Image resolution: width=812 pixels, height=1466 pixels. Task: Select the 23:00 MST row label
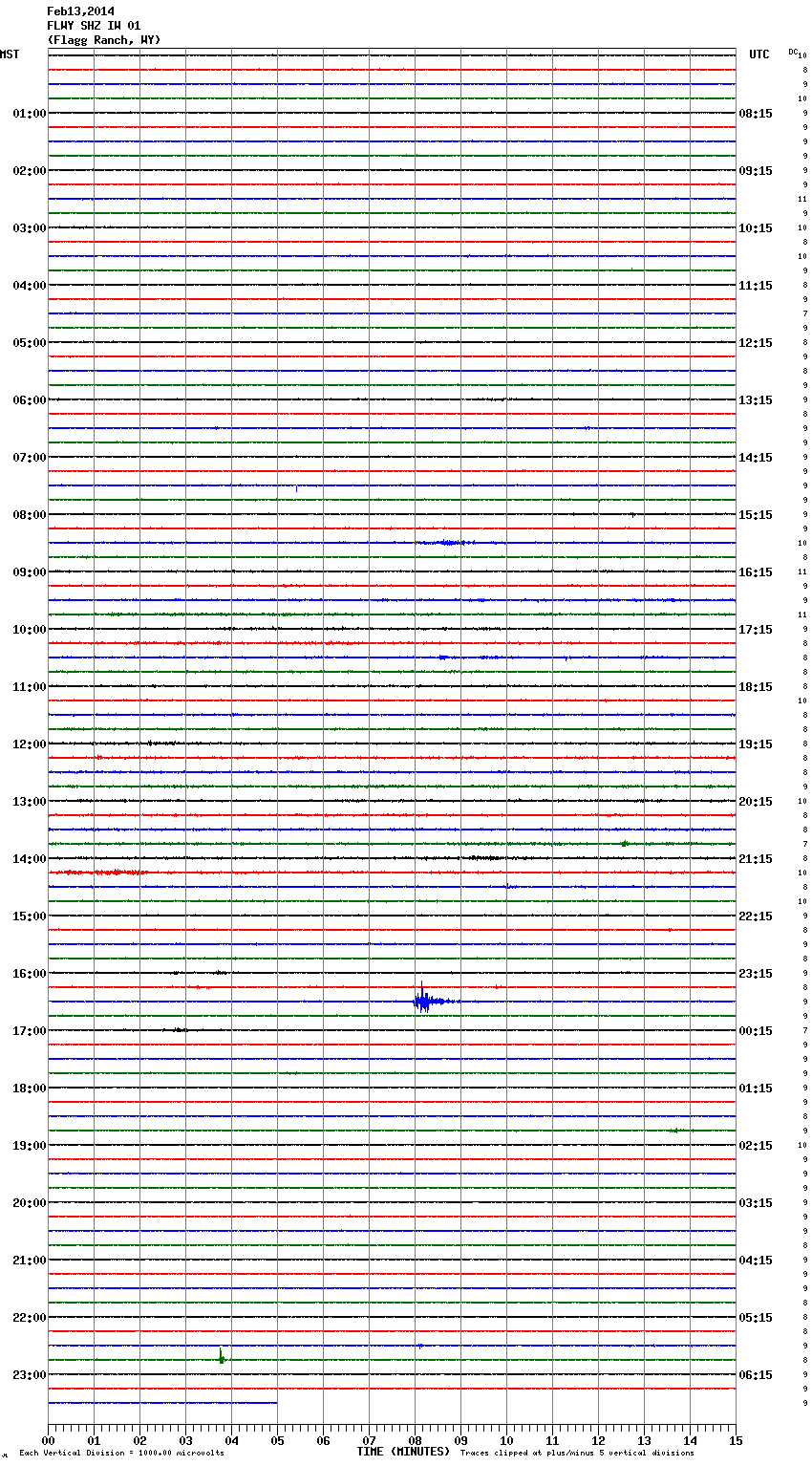(x=30, y=1375)
